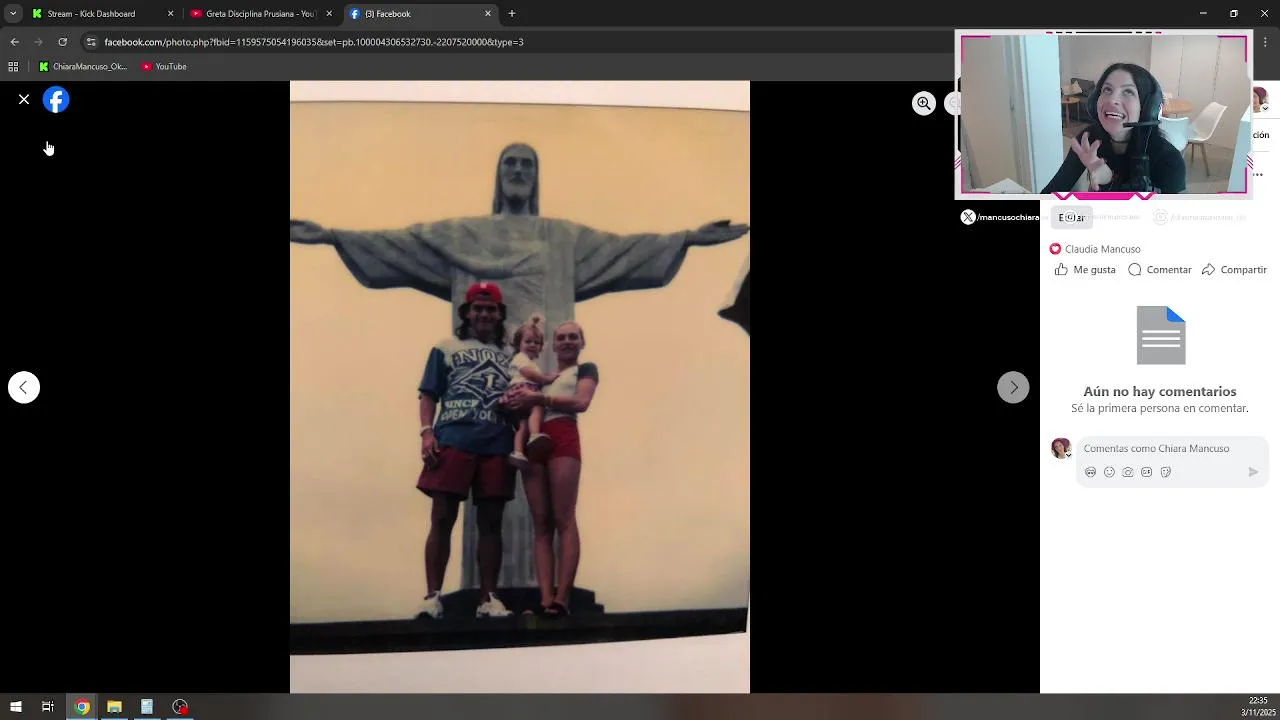Open Facebook home via the logo icon
Screen dimensions: 1280x720
point(56,100)
